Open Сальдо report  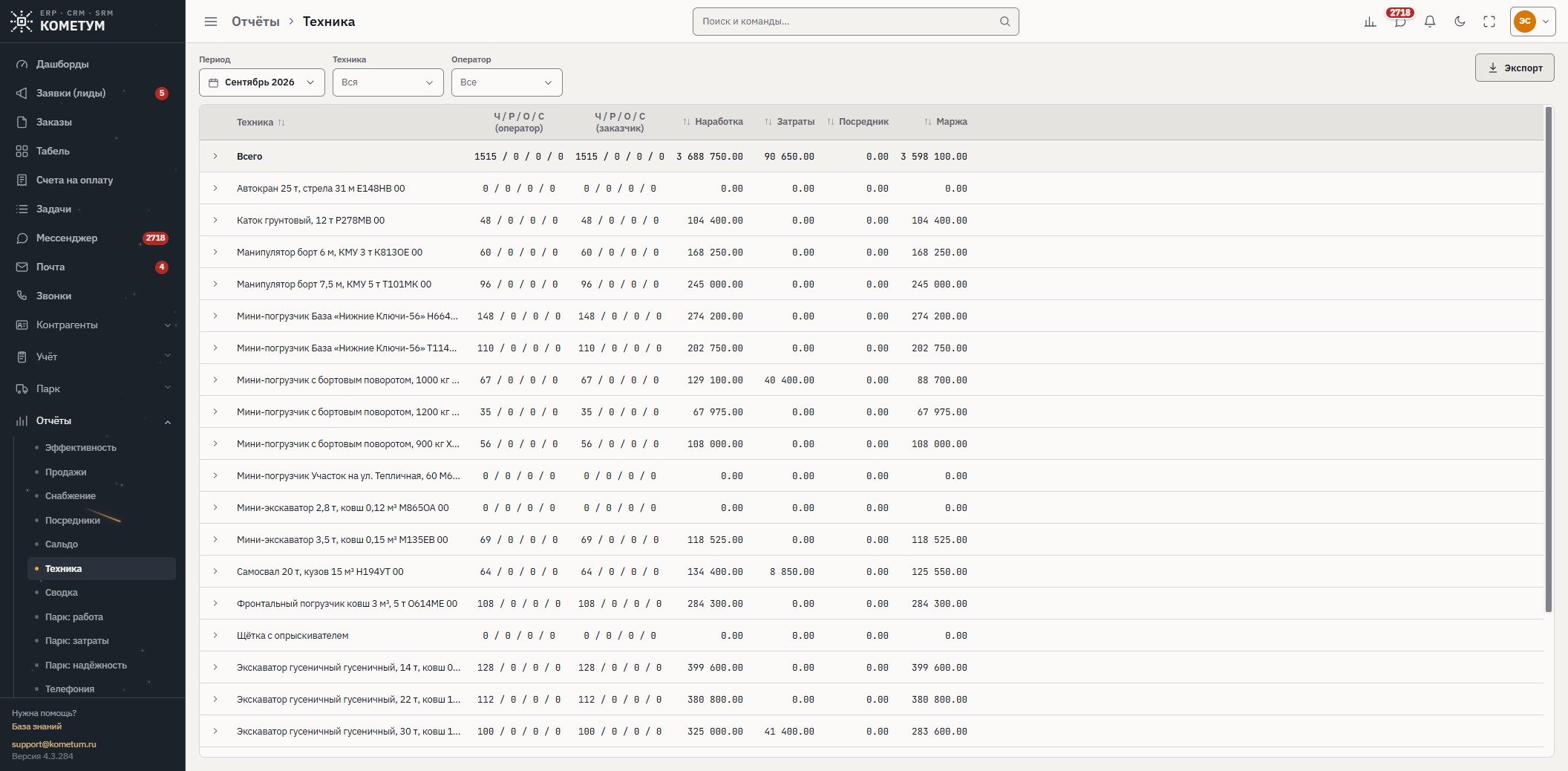coord(101,544)
